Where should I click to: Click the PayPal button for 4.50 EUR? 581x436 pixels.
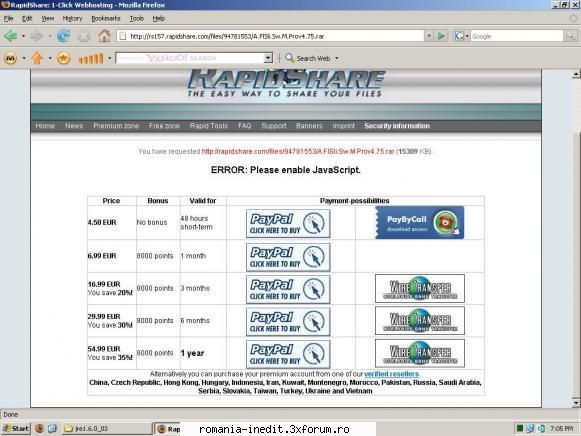[x=288, y=223]
